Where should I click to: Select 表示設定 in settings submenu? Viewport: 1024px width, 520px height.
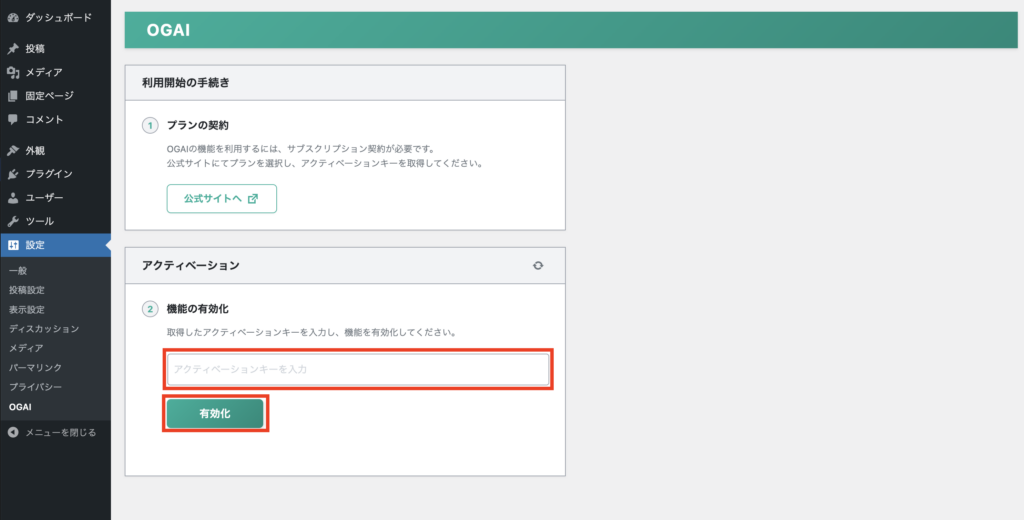coord(26,310)
